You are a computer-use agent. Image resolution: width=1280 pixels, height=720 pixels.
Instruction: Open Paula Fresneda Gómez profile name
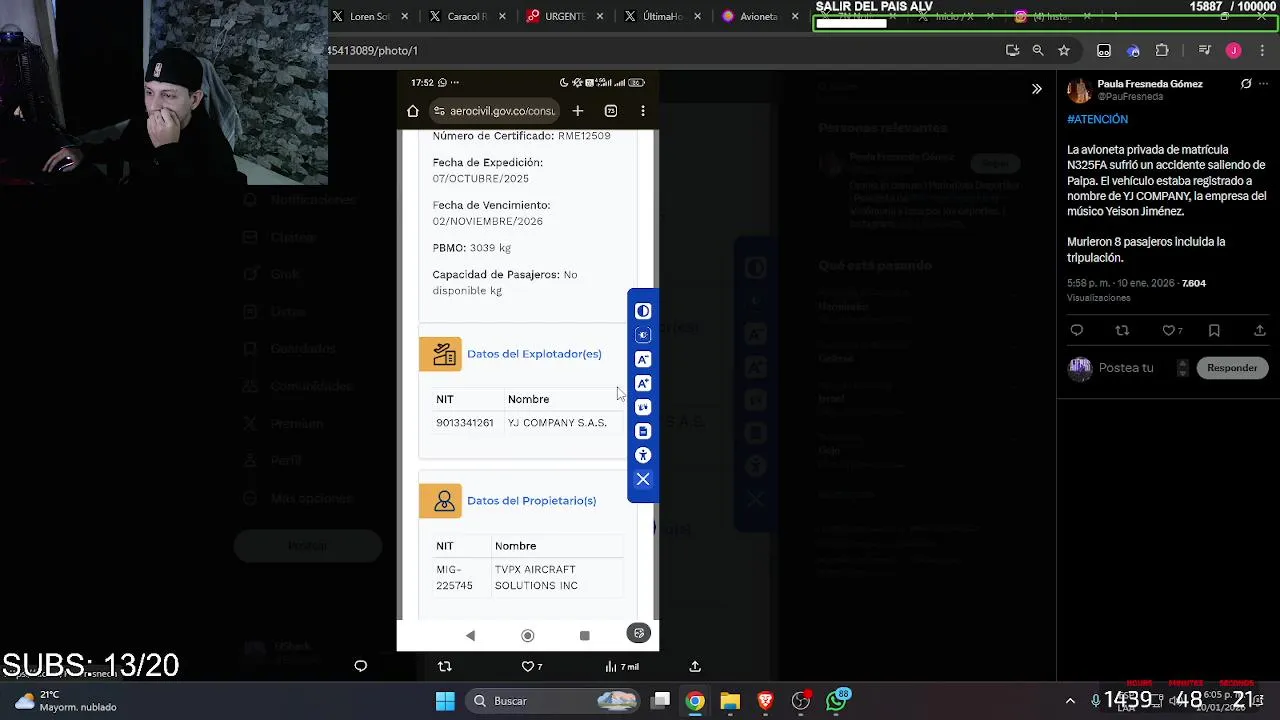pyautogui.click(x=1150, y=84)
